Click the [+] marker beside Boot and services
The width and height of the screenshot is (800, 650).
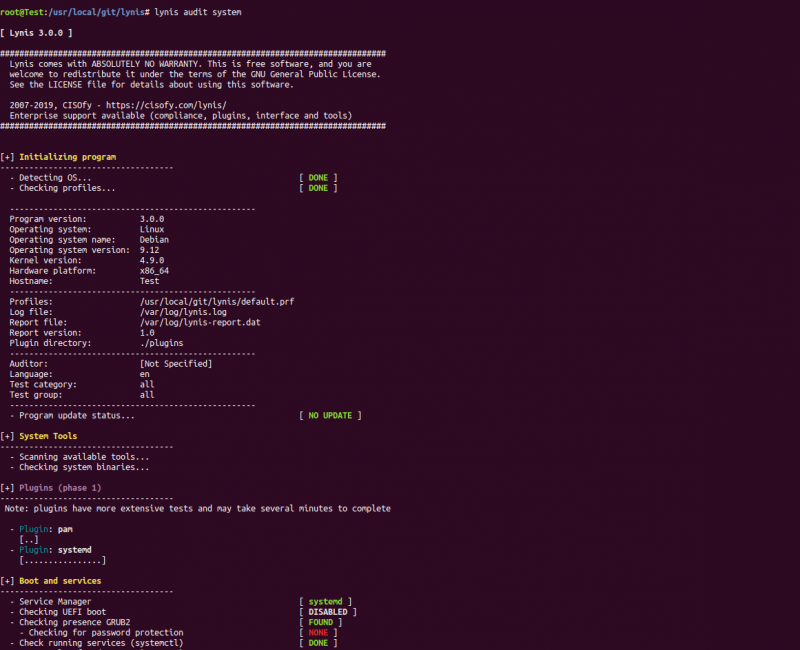coord(7,581)
